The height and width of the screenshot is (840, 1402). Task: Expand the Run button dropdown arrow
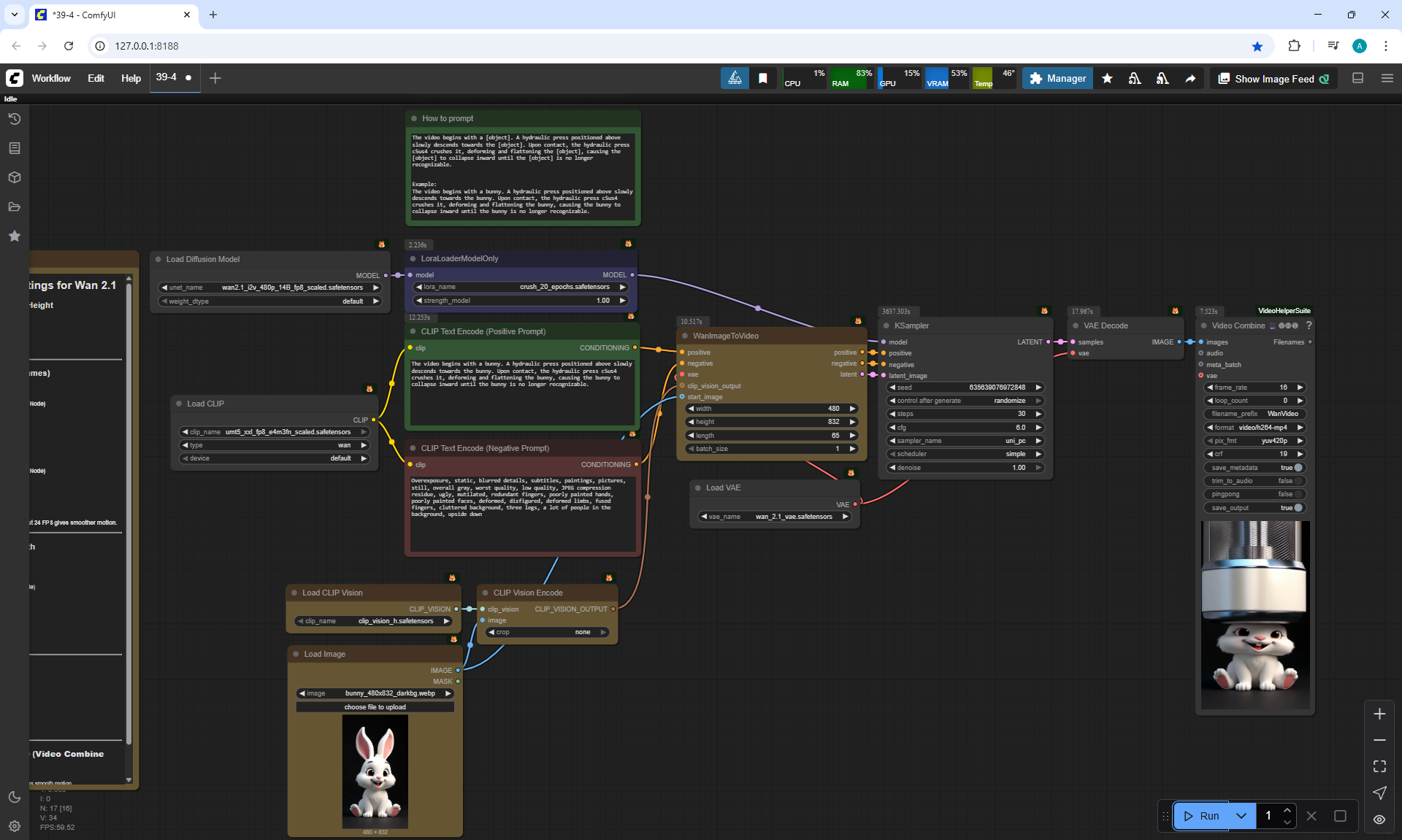(1241, 816)
